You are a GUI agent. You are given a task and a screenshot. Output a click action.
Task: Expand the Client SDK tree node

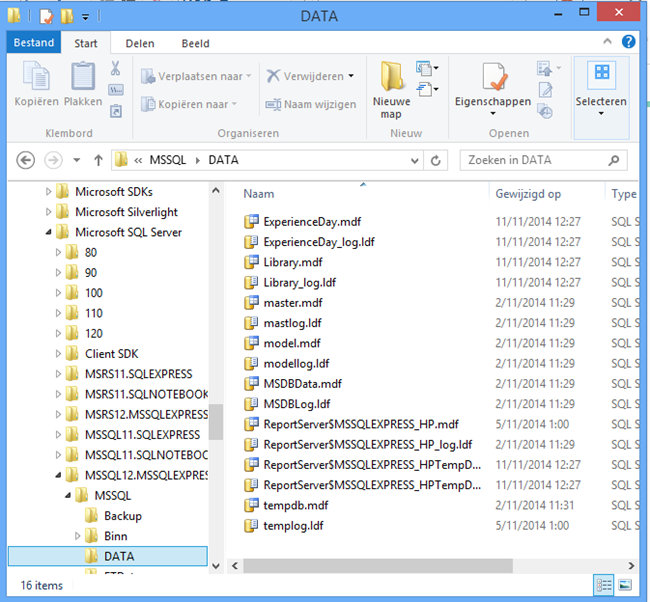(x=58, y=354)
